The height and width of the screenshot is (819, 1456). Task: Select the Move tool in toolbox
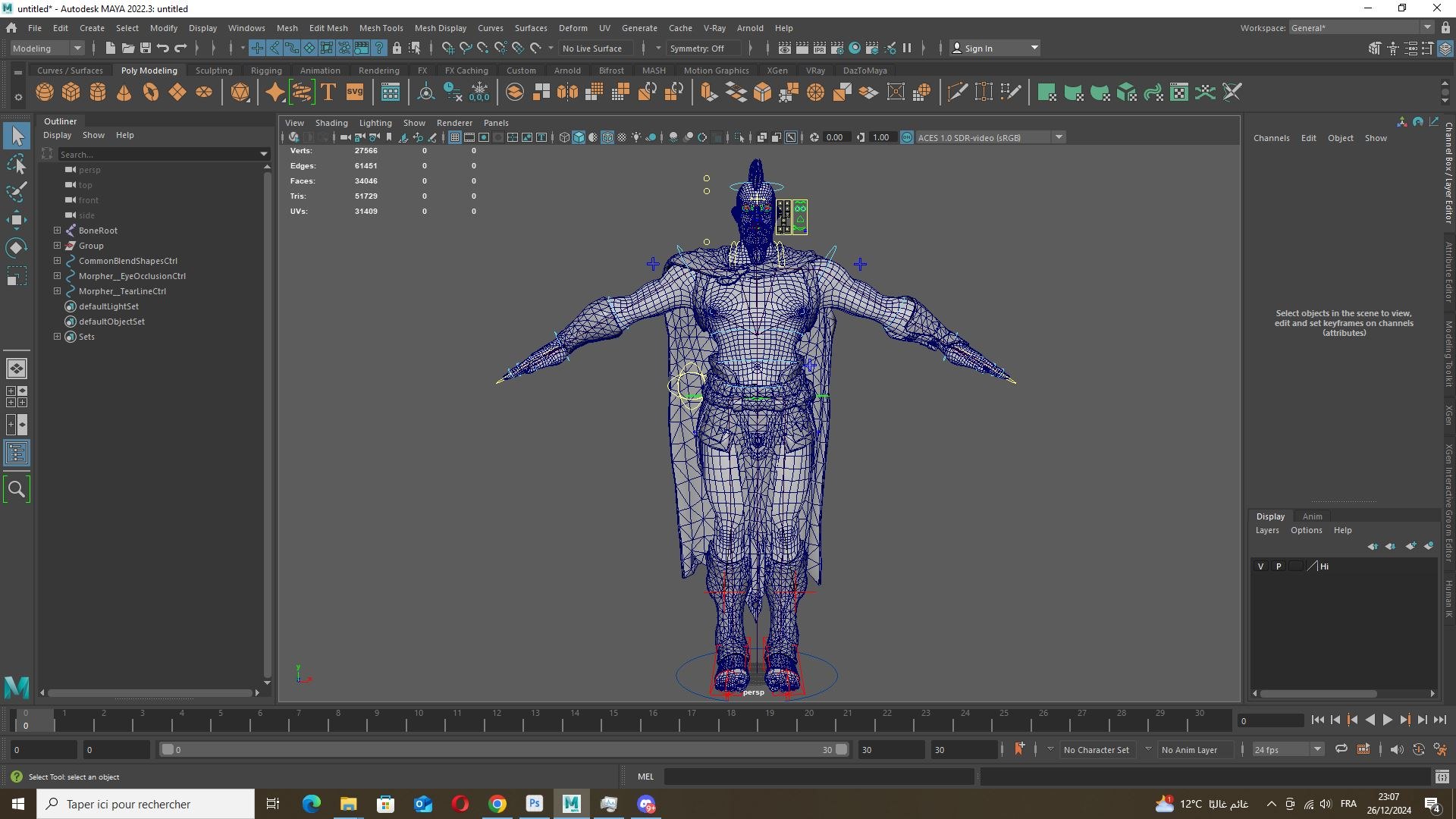pyautogui.click(x=17, y=220)
